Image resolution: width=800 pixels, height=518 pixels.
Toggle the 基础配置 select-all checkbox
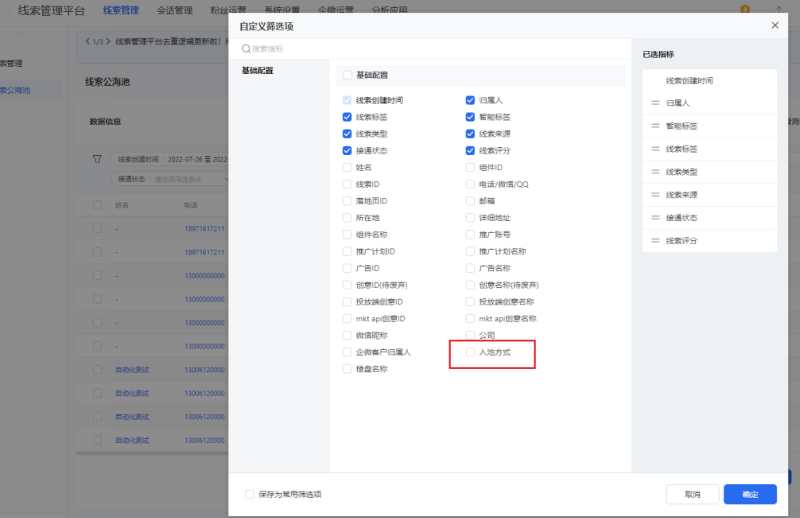pos(347,75)
